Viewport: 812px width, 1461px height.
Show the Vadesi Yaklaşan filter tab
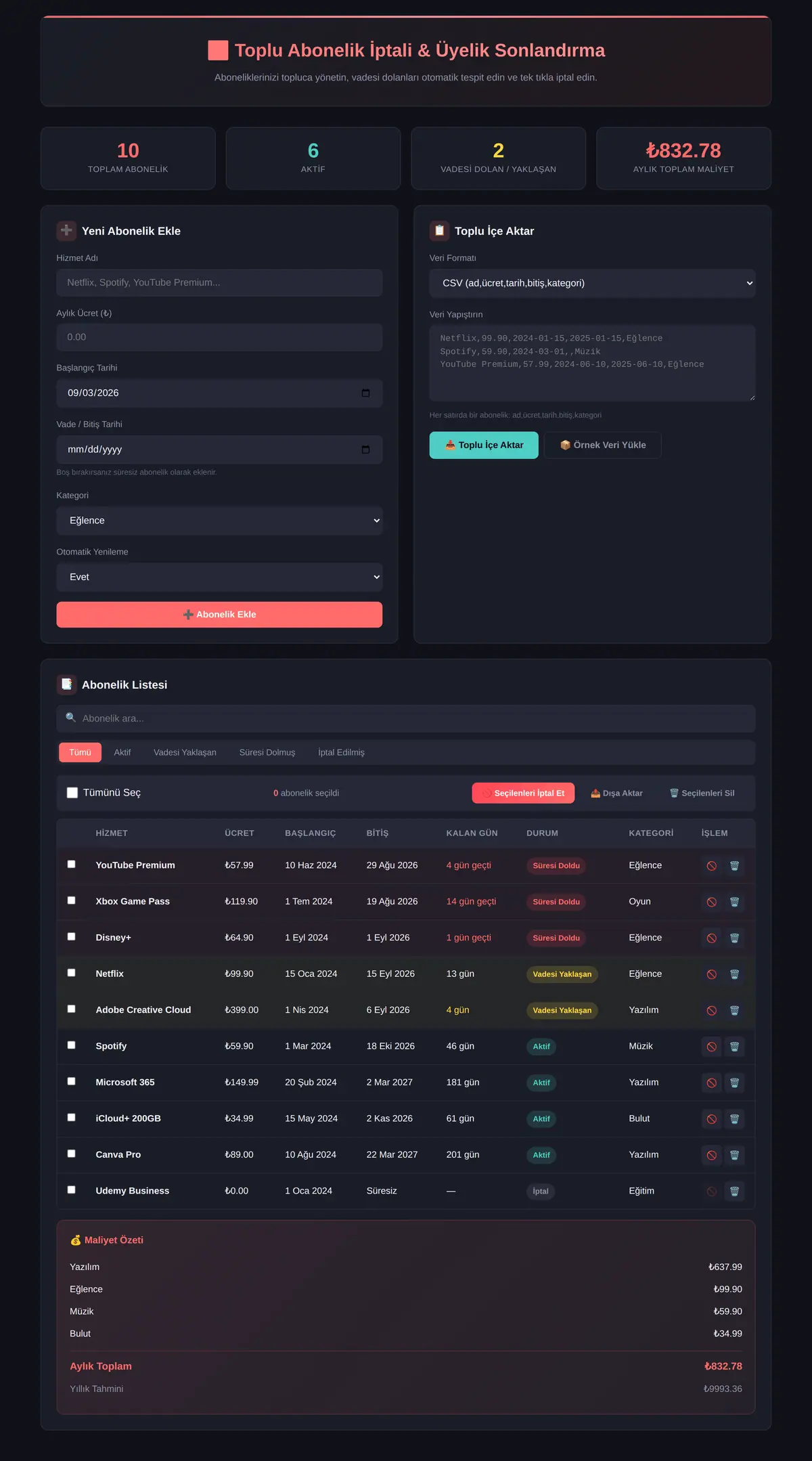coord(185,753)
